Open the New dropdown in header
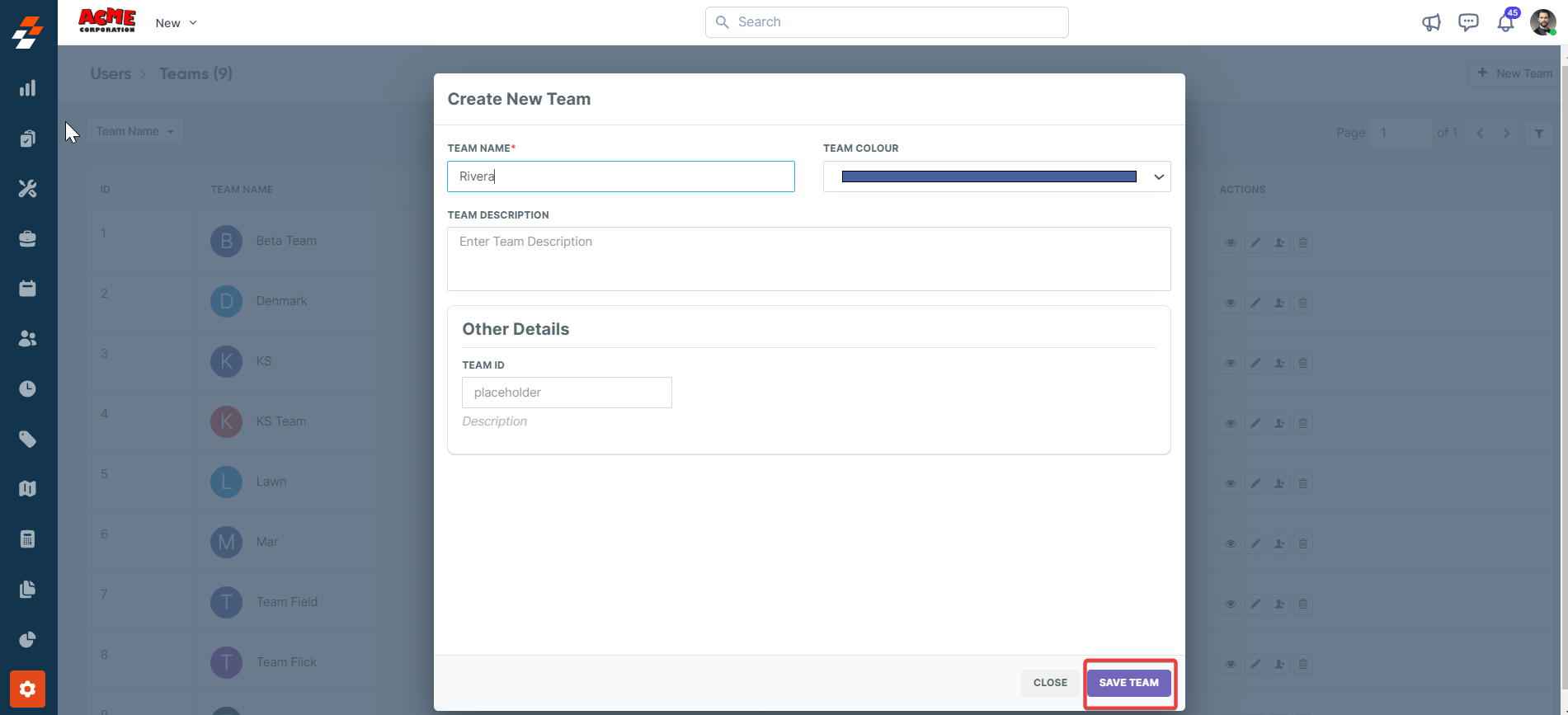The width and height of the screenshot is (1568, 715). [176, 23]
